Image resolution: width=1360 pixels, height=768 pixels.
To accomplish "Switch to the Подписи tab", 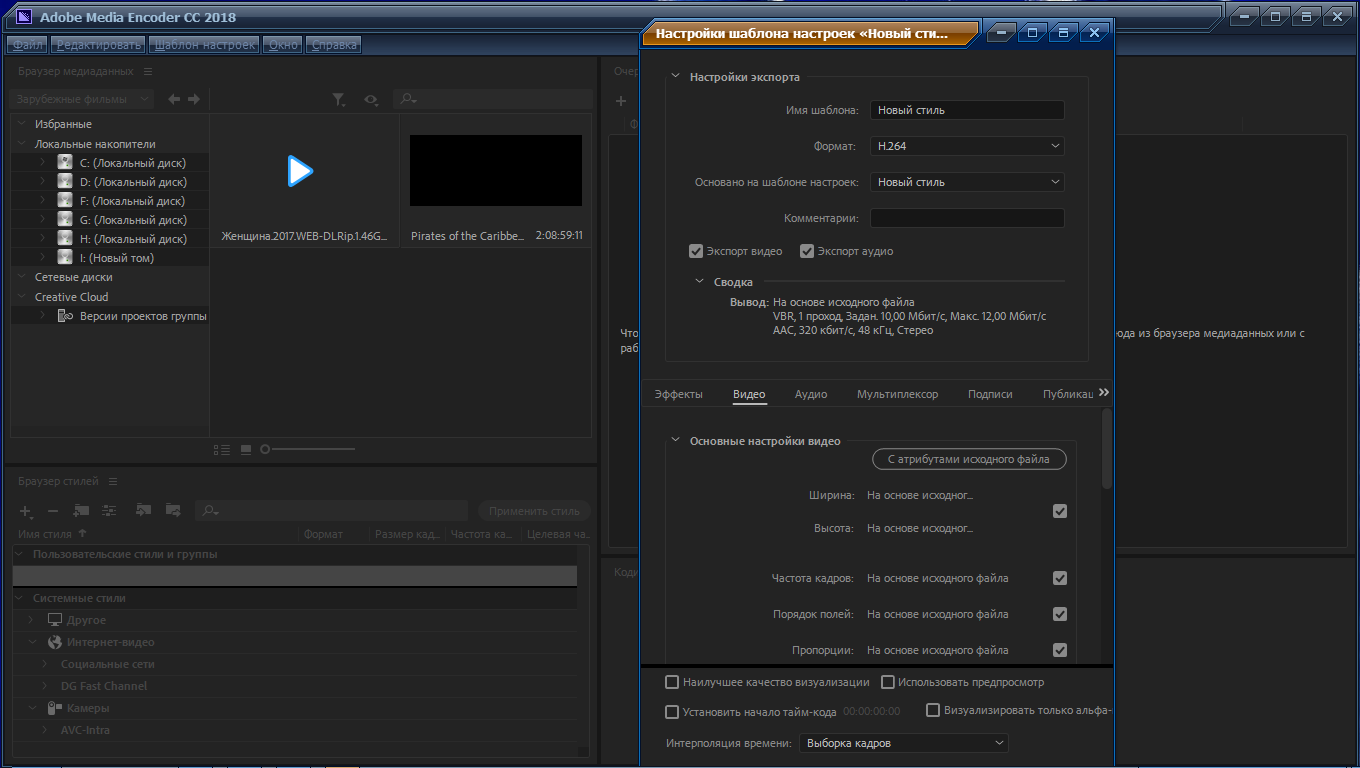I will tap(990, 394).
